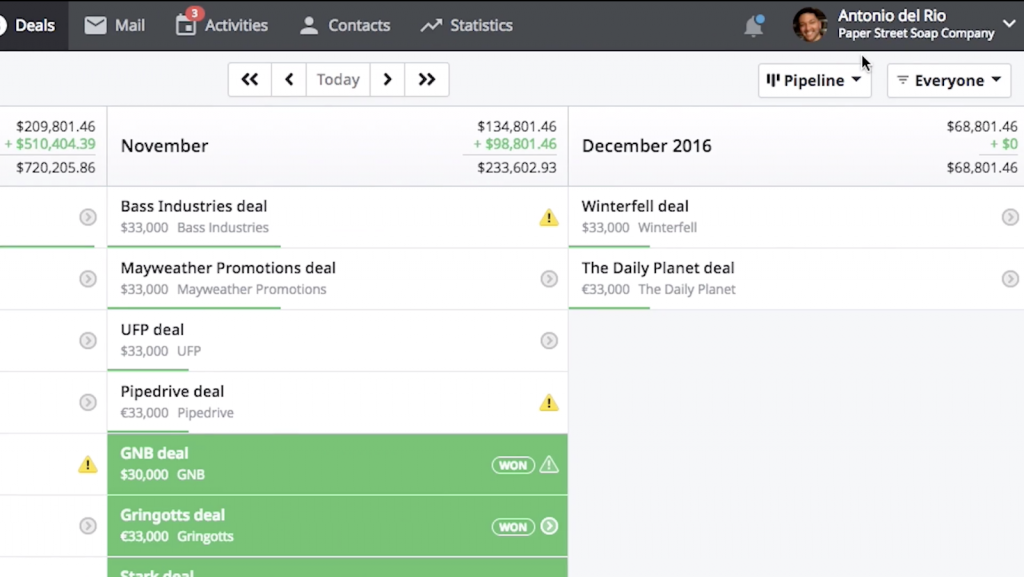This screenshot has height=577, width=1024.
Task: Click the mail envelope icon
Action: 95,25
